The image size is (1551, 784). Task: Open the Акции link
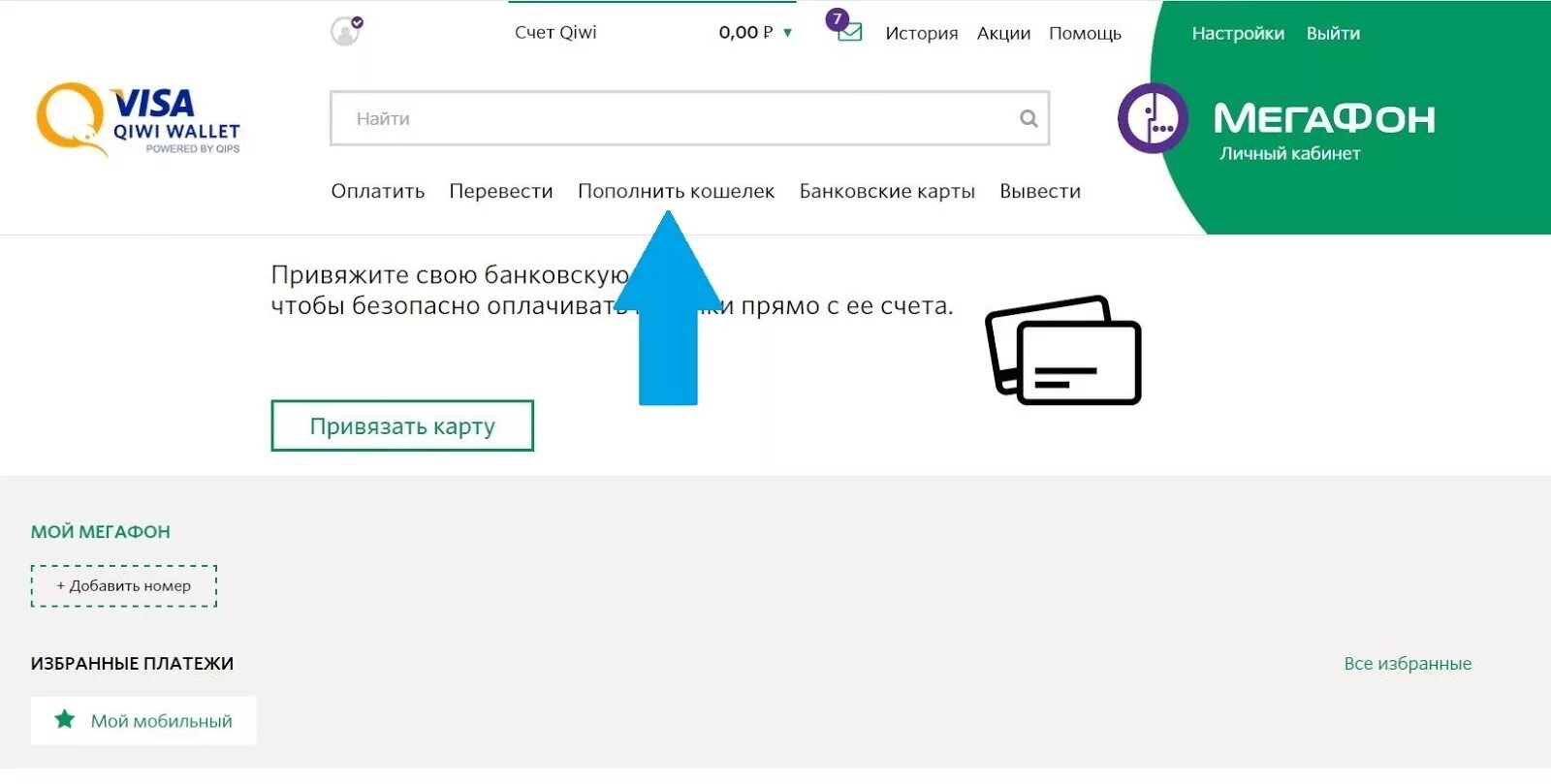(1003, 33)
